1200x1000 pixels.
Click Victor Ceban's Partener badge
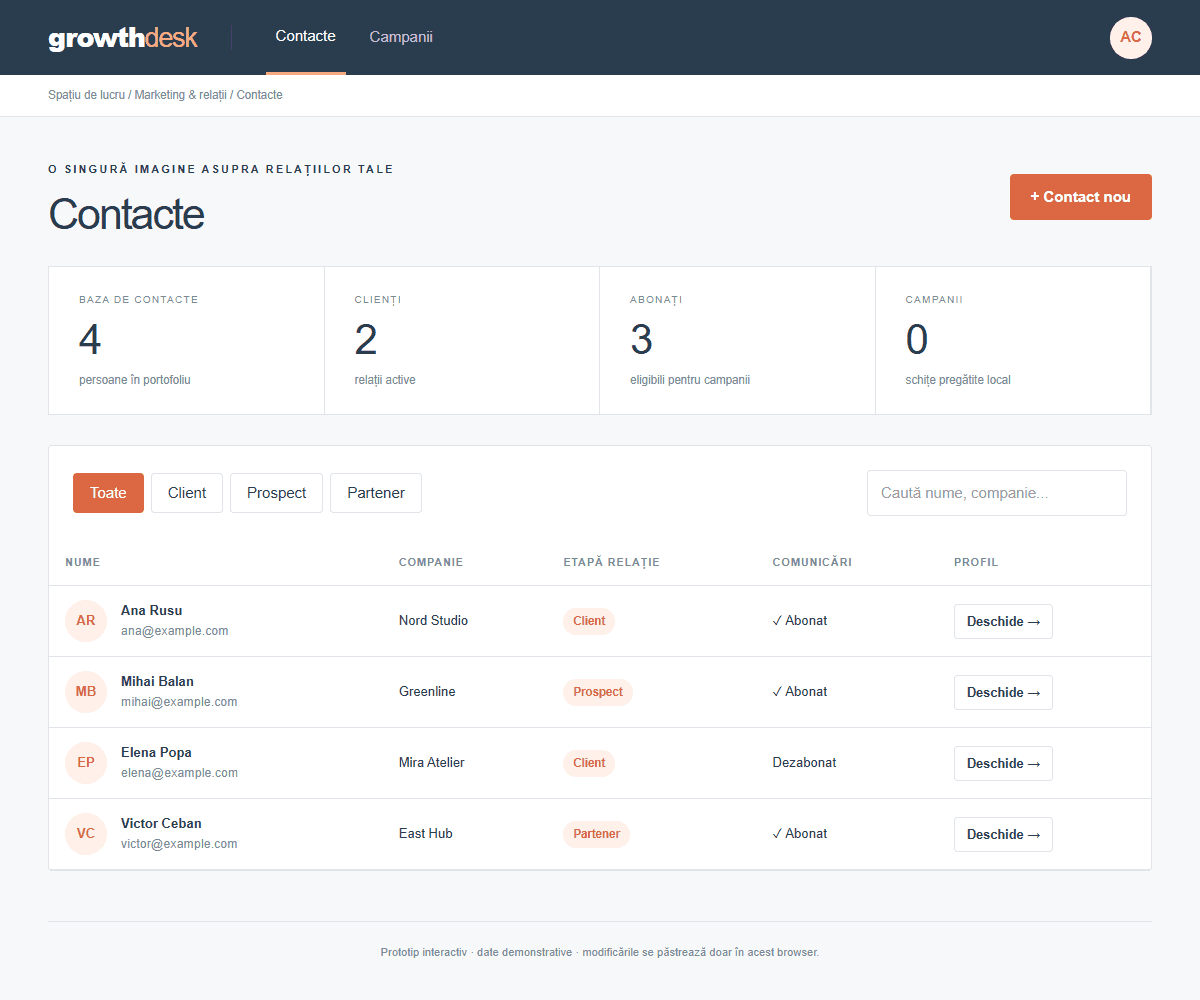pyautogui.click(x=596, y=834)
